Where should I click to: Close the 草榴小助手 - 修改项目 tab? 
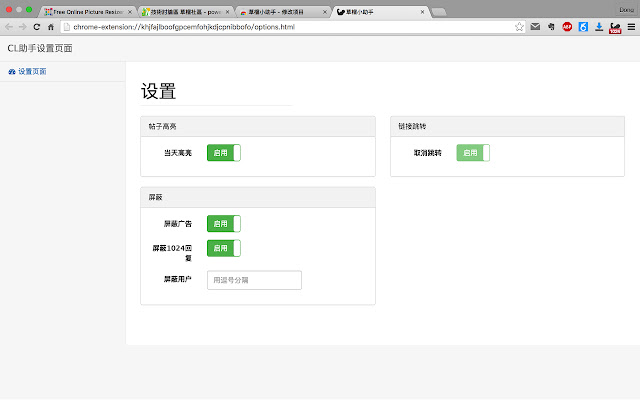[x=325, y=12]
